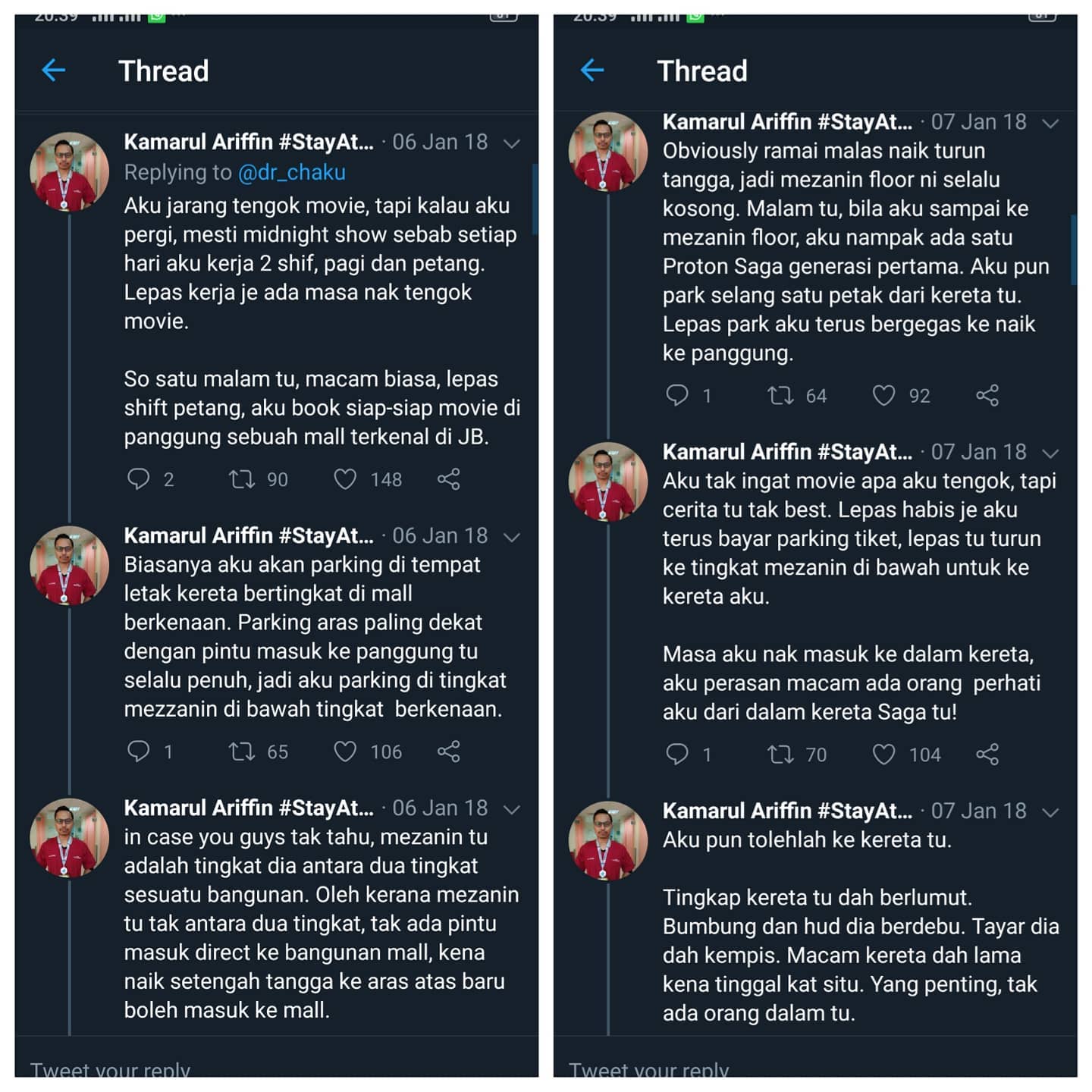Share the tweet with 104 likes
This screenshot has height=1092, width=1092.
click(x=987, y=755)
